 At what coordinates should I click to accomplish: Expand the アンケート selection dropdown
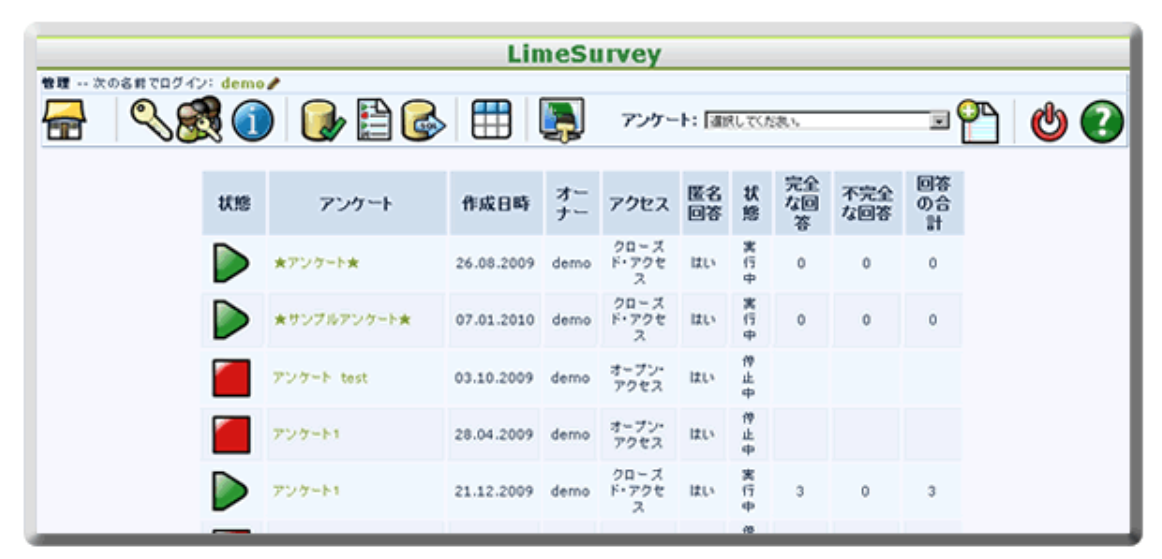939,121
